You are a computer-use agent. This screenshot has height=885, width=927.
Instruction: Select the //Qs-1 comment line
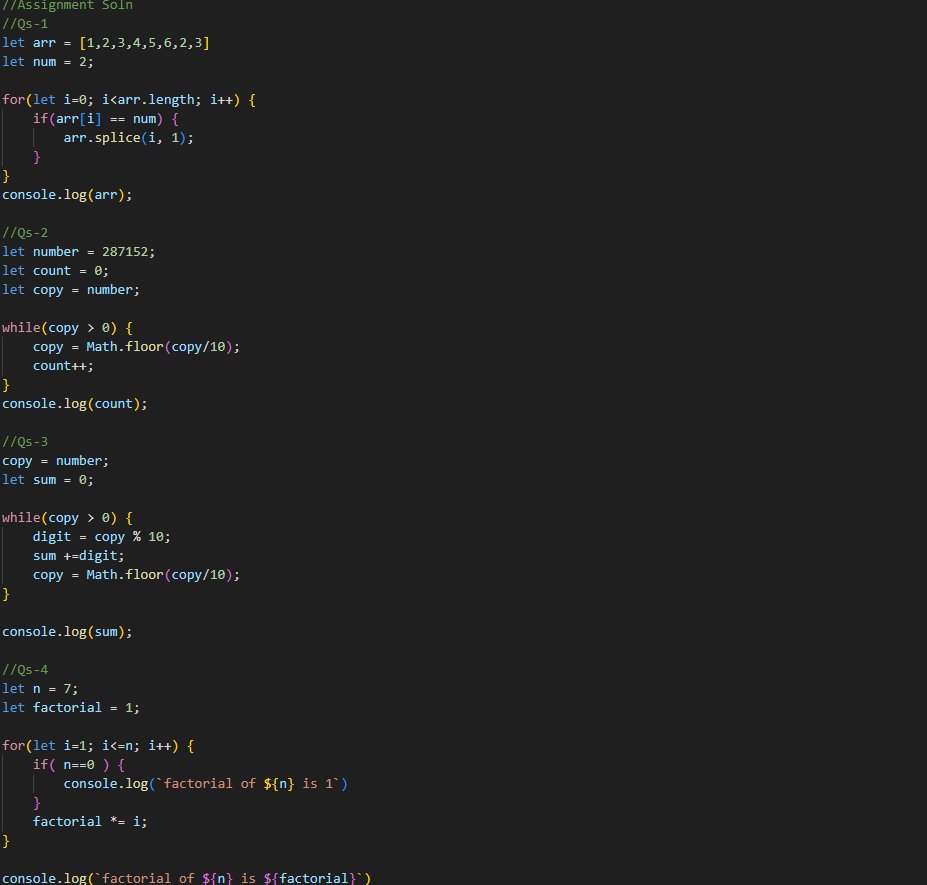click(25, 23)
